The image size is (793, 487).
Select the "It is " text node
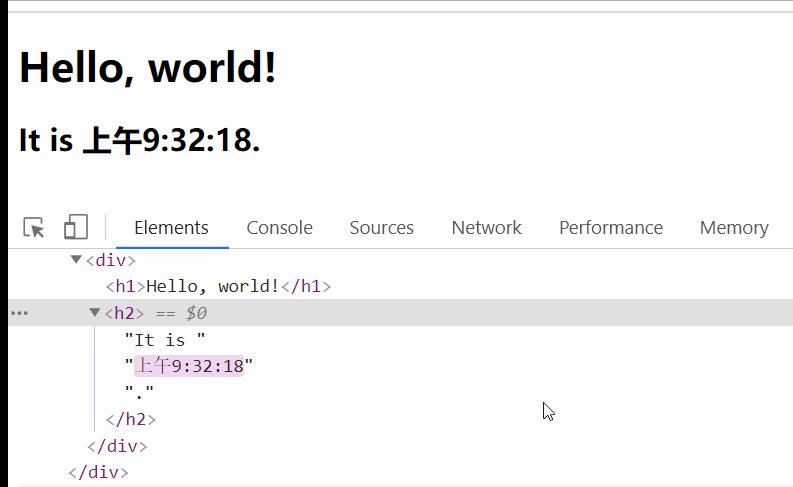tap(164, 340)
